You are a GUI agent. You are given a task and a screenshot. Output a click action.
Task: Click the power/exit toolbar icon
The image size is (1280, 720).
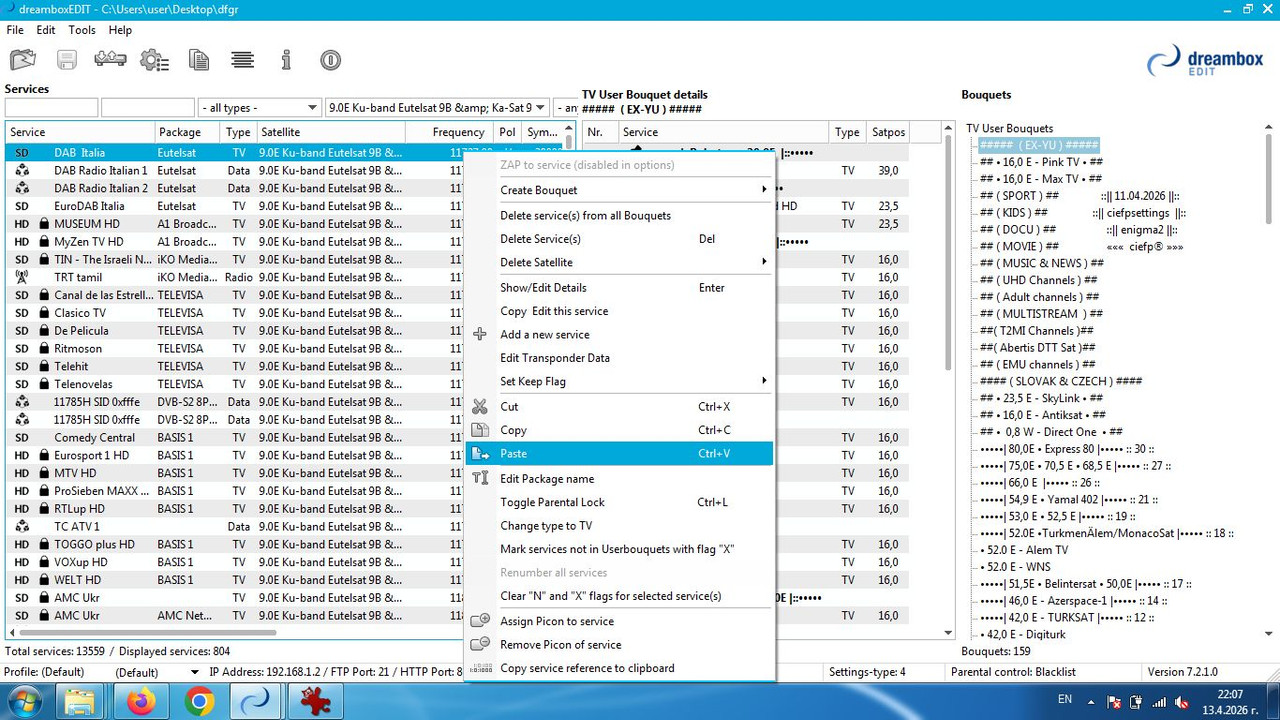(x=330, y=60)
